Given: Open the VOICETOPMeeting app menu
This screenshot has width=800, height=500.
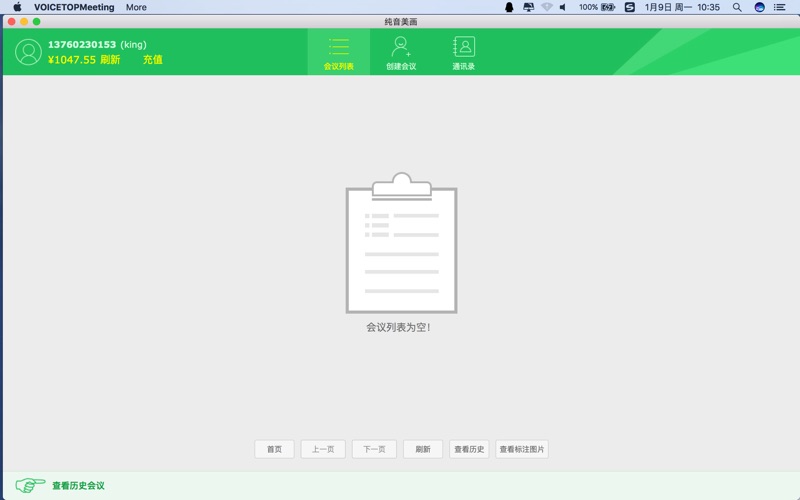Looking at the screenshot, I should (x=74, y=7).
